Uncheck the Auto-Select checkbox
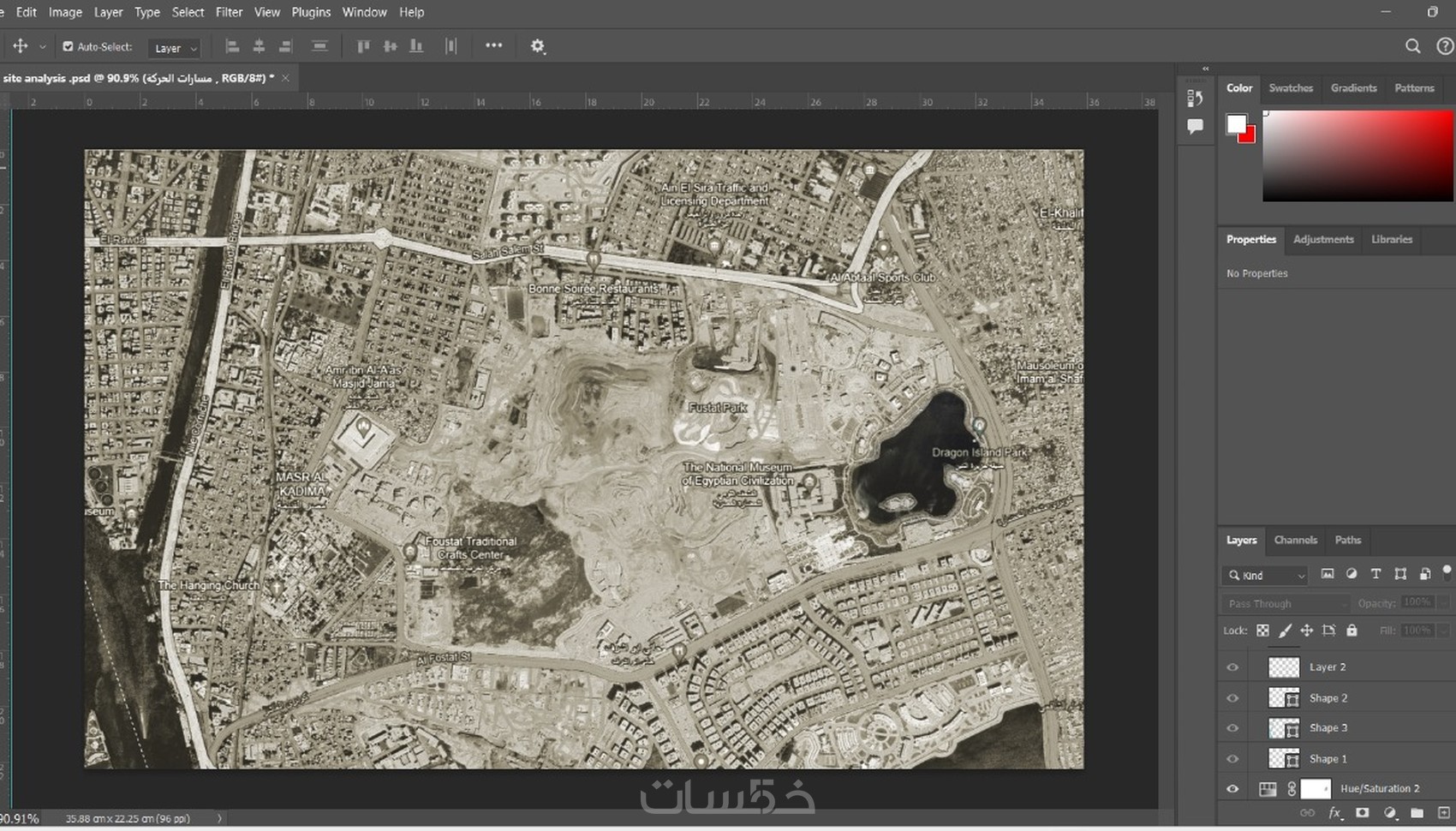The height and width of the screenshot is (831, 1456). pyautogui.click(x=68, y=46)
